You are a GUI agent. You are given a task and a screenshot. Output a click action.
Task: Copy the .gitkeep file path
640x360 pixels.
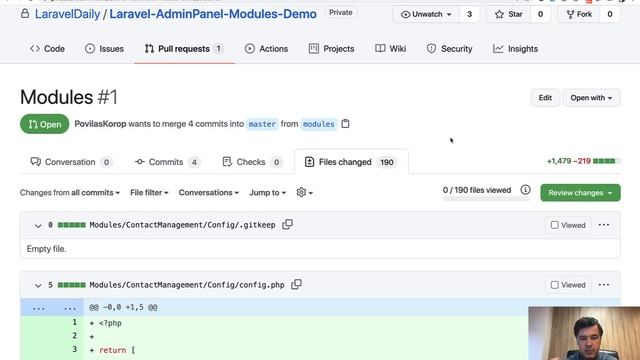point(287,224)
